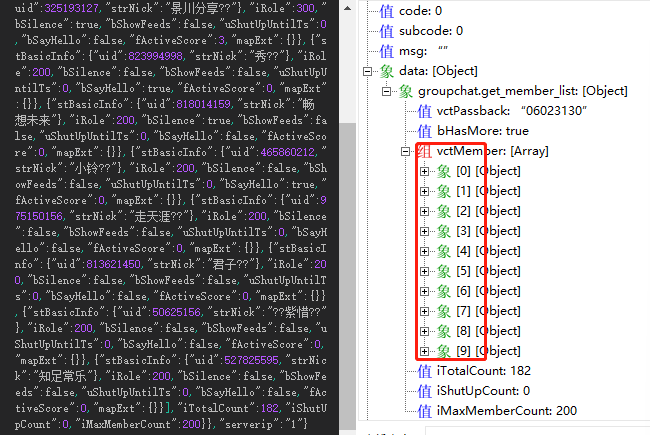The height and width of the screenshot is (435, 650).
Task: Click the scroll up arrow of JSON pane
Action: 347,8
